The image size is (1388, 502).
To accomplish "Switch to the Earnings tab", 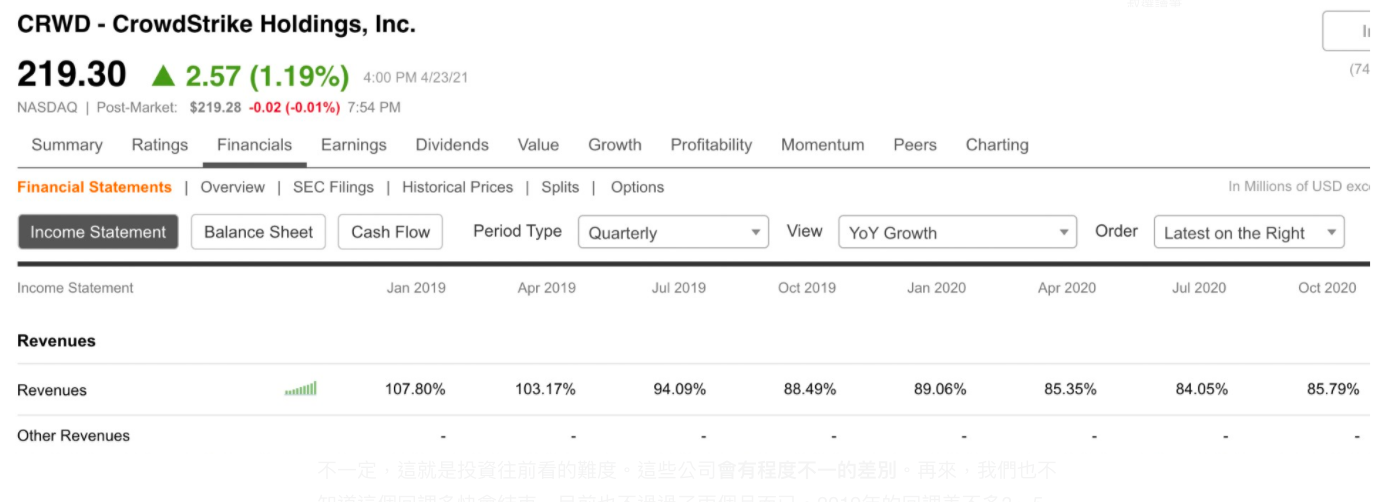I will coord(354,145).
